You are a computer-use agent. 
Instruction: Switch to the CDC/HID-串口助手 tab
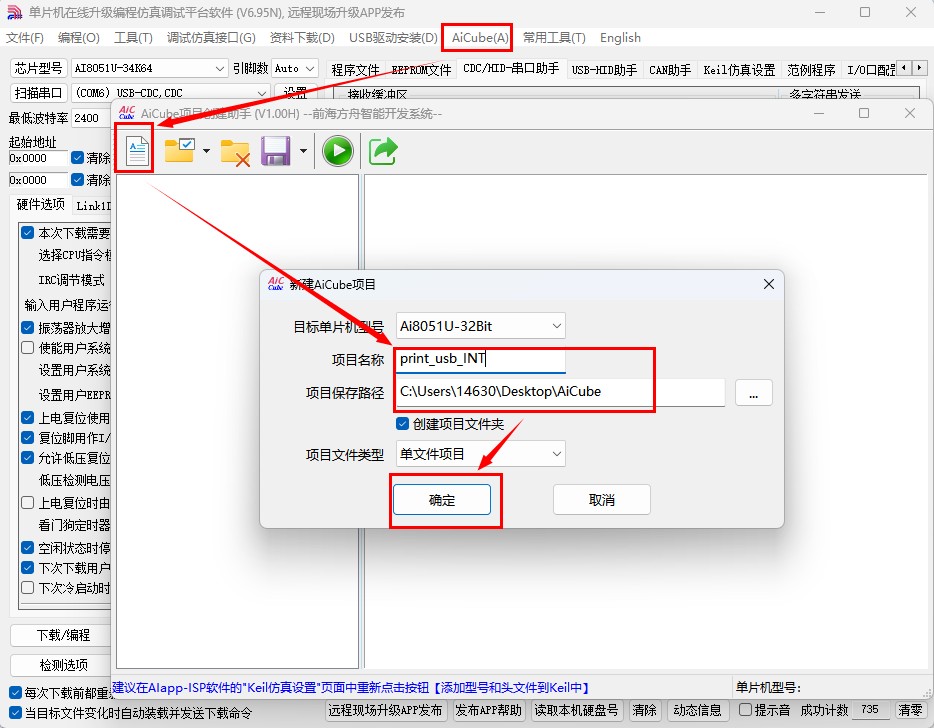pos(511,69)
